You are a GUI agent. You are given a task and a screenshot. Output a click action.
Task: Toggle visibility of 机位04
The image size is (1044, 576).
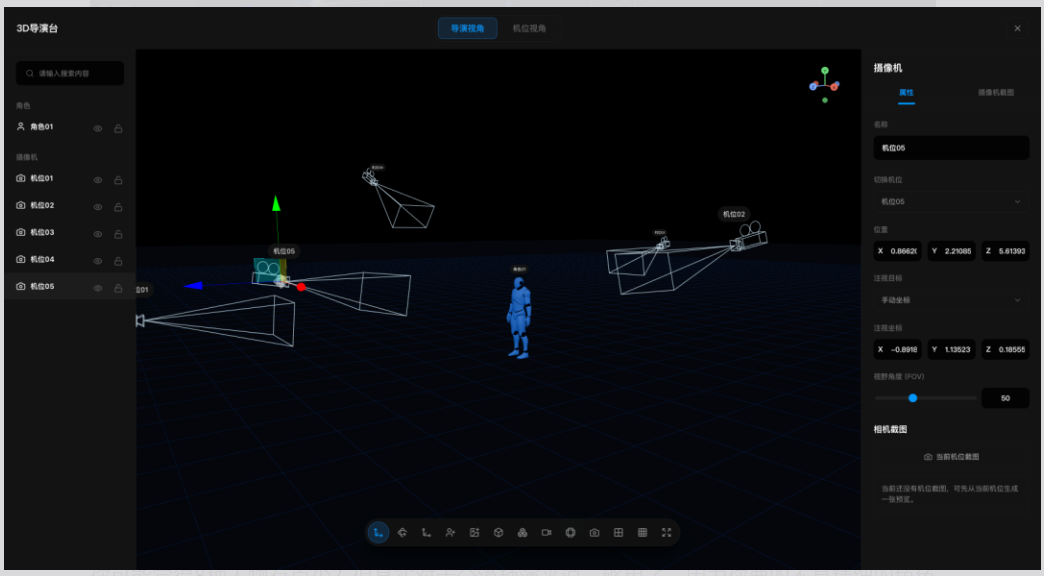tap(98, 261)
